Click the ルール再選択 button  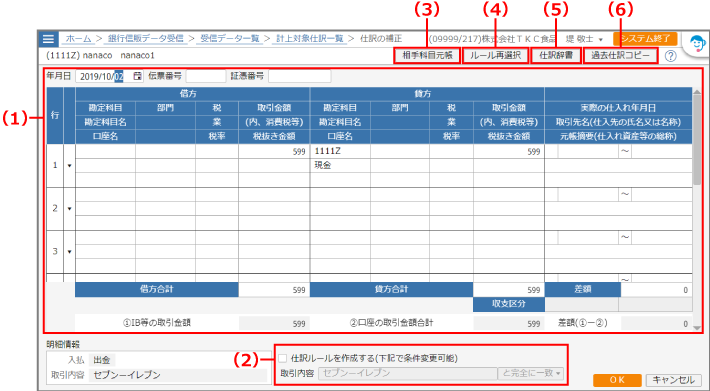tap(495, 56)
